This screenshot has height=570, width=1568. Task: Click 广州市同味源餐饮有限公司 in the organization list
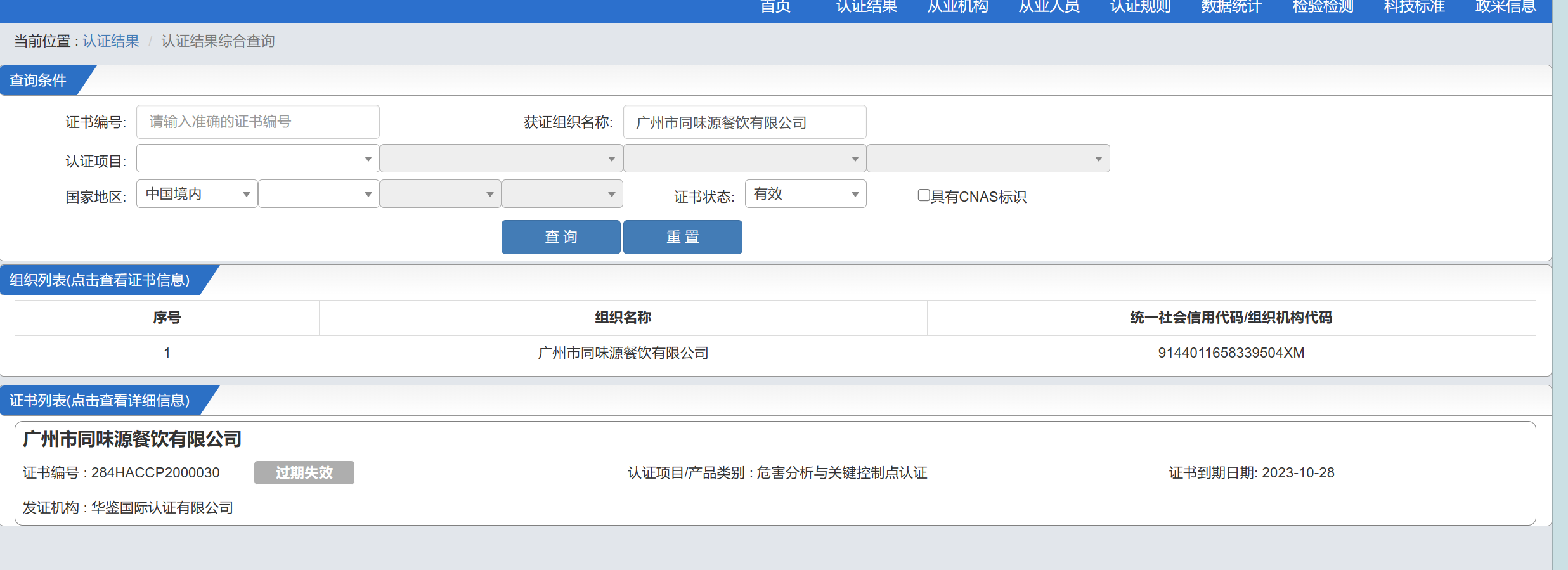tap(623, 353)
